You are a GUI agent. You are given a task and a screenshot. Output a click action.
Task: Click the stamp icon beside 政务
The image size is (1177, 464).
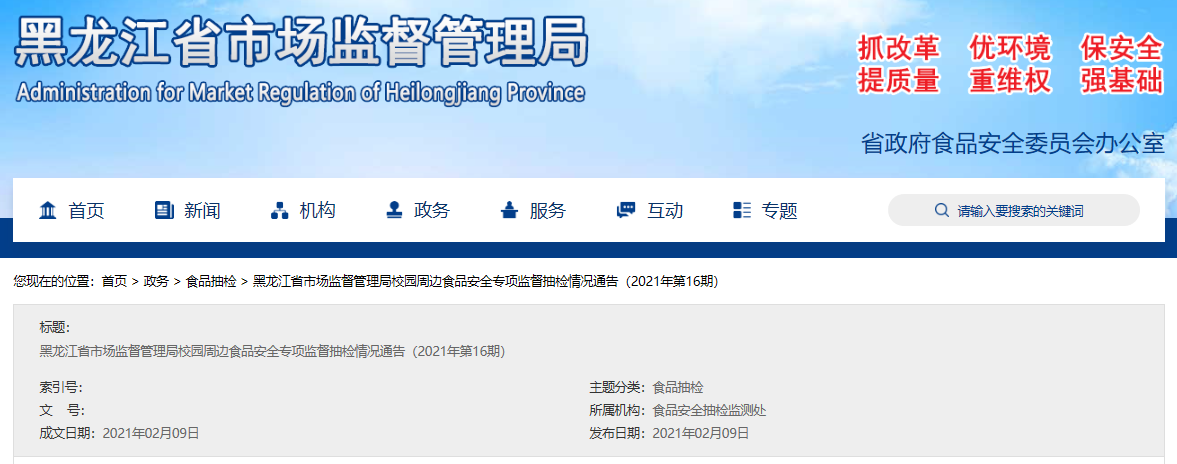tap(395, 210)
